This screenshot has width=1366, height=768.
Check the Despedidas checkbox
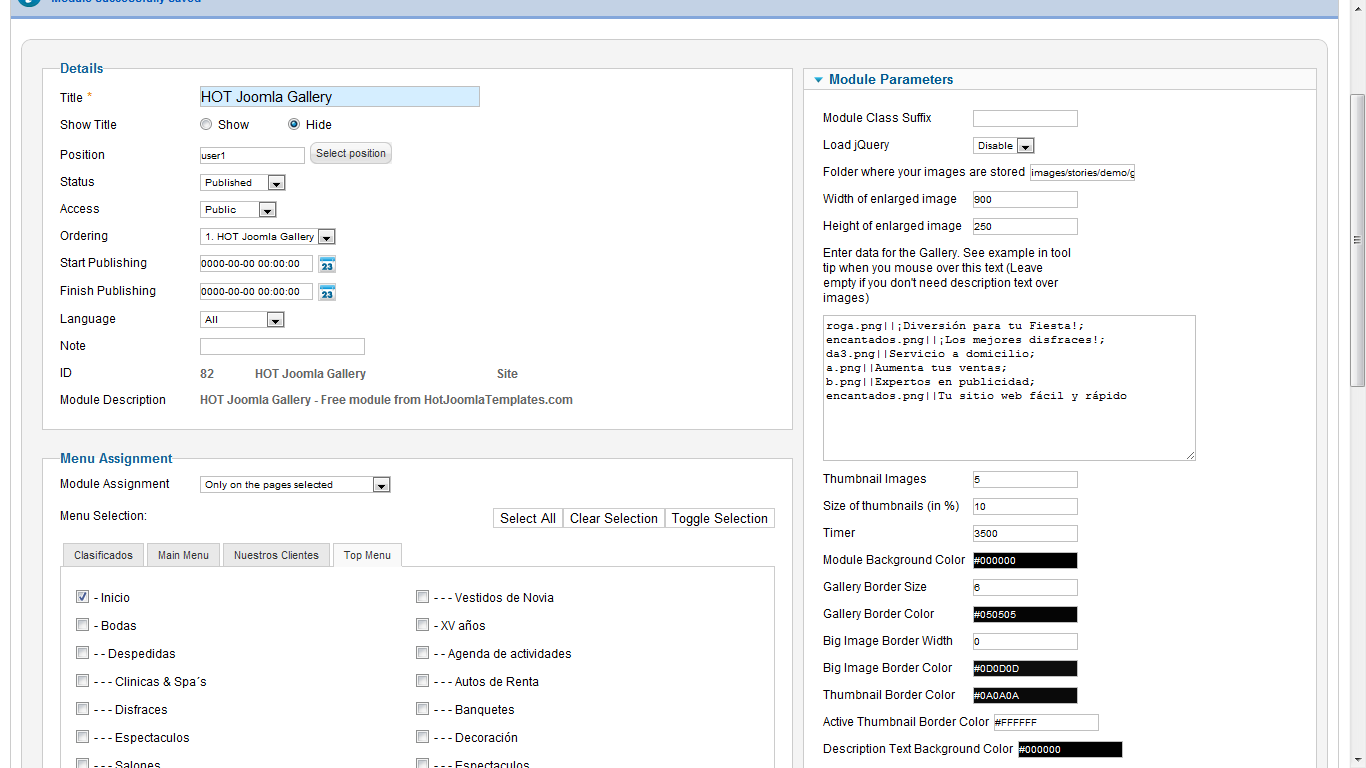pyautogui.click(x=82, y=653)
